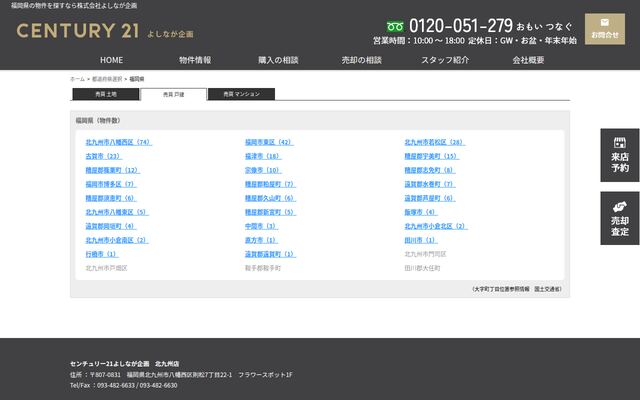Click the CENTURY 21 よしなが企画 logo

105,31
